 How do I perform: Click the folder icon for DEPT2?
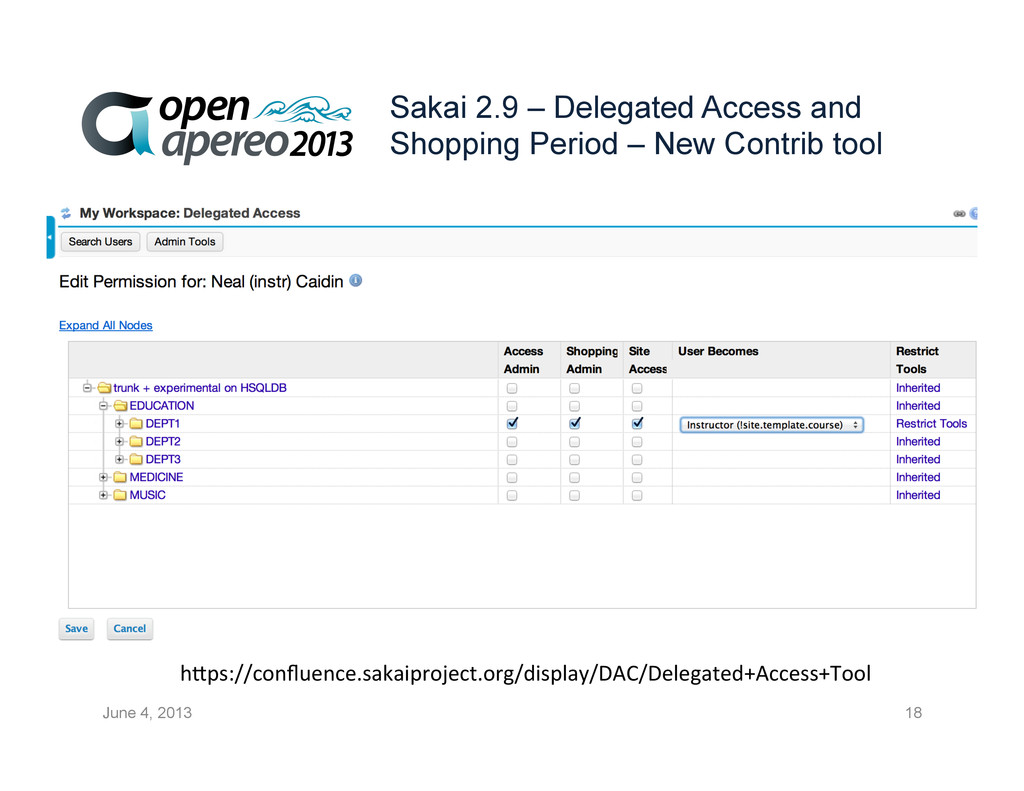pos(136,442)
